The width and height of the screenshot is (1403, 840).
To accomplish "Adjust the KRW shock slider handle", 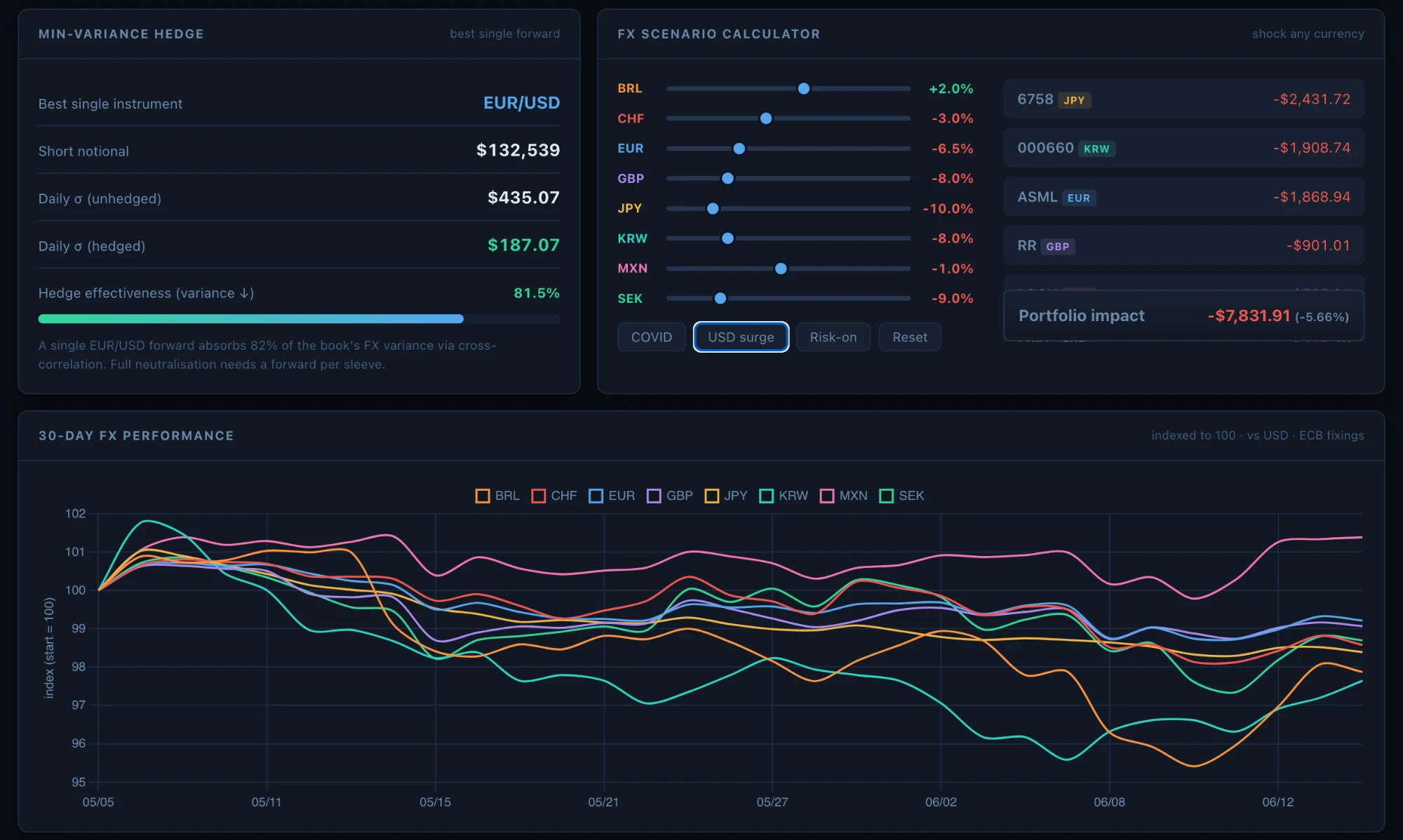I will click(x=727, y=238).
